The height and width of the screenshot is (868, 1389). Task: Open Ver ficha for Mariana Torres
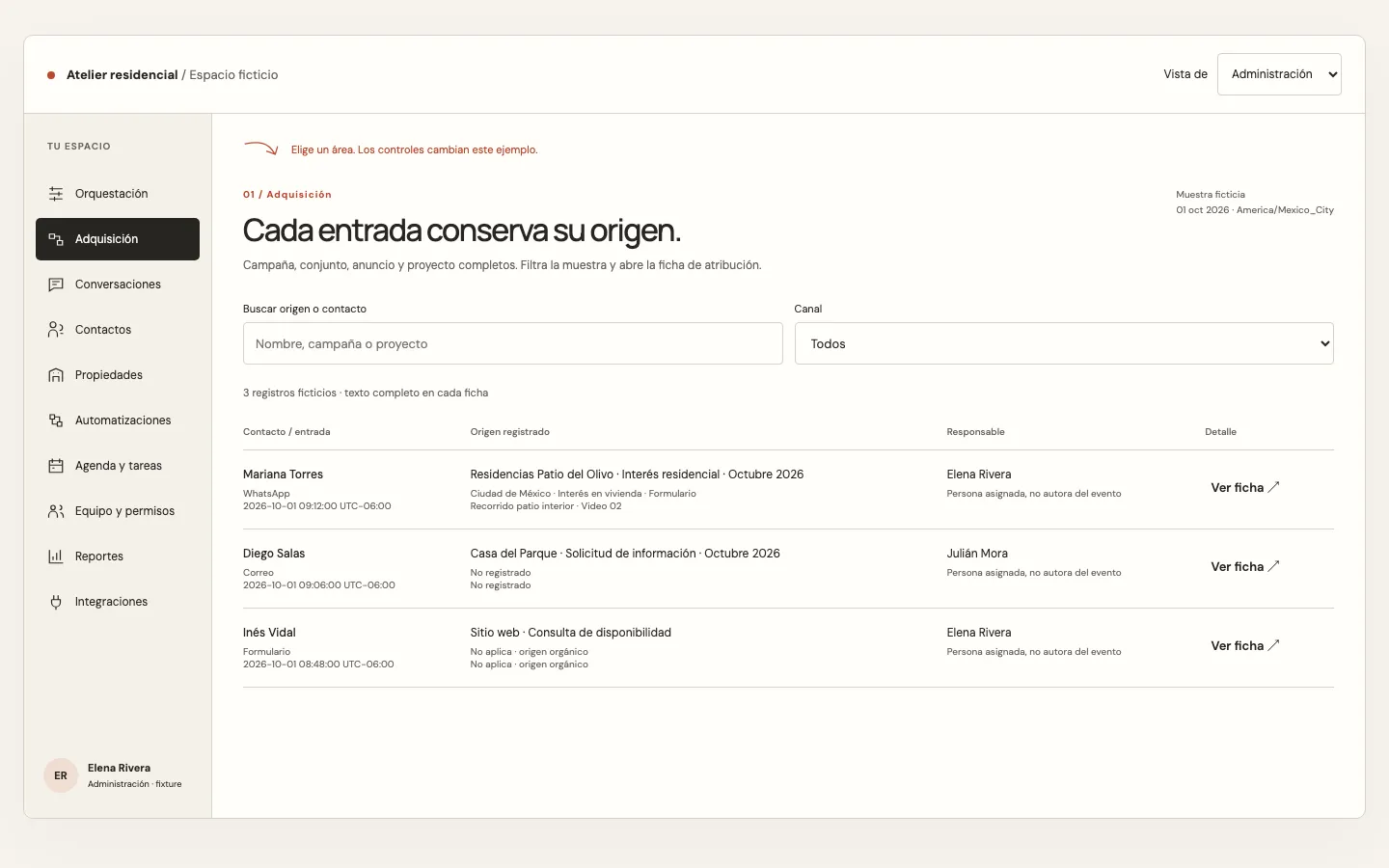point(1245,487)
